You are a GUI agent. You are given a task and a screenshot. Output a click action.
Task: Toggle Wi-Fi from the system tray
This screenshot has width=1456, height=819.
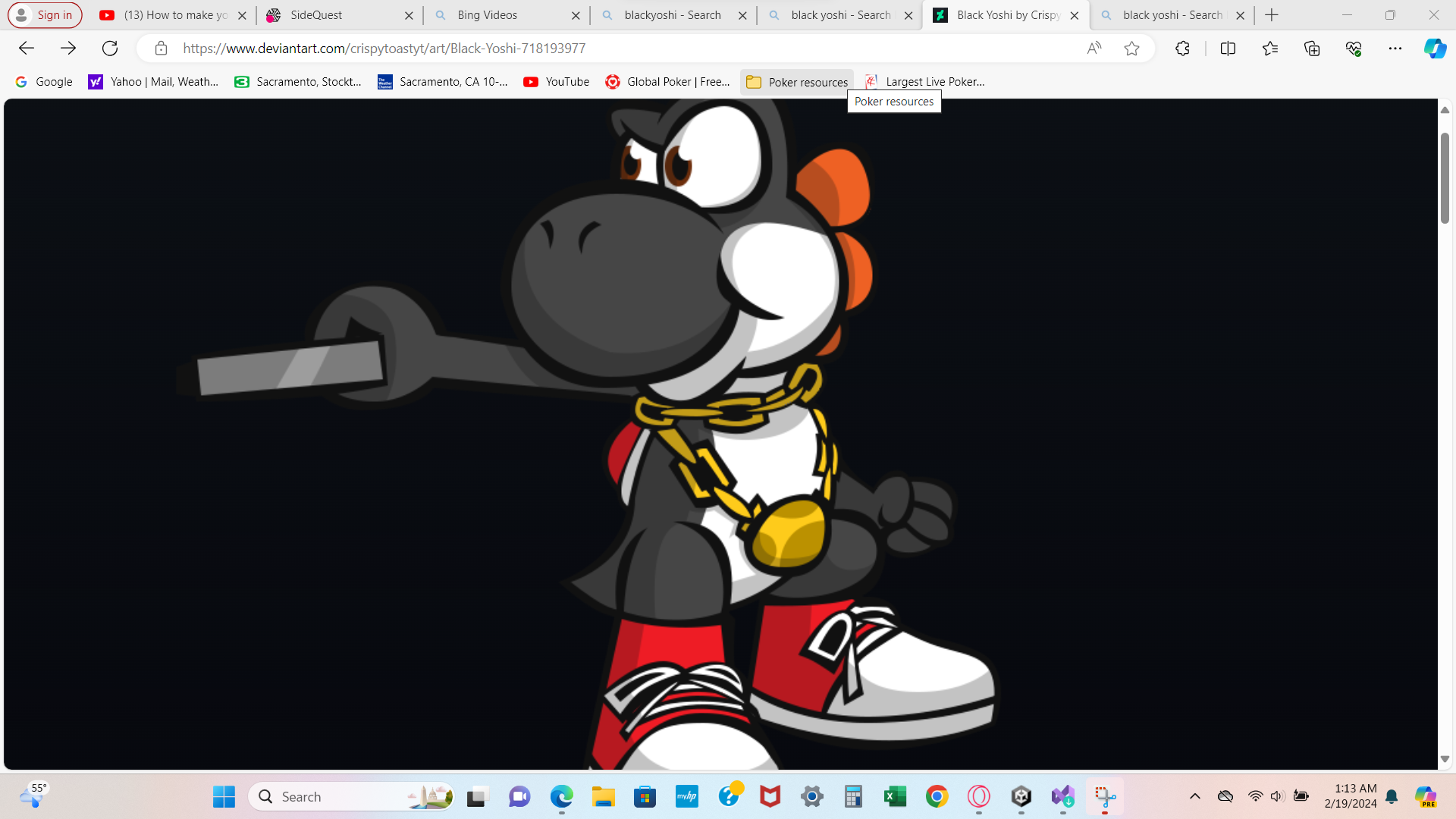pyautogui.click(x=1255, y=796)
